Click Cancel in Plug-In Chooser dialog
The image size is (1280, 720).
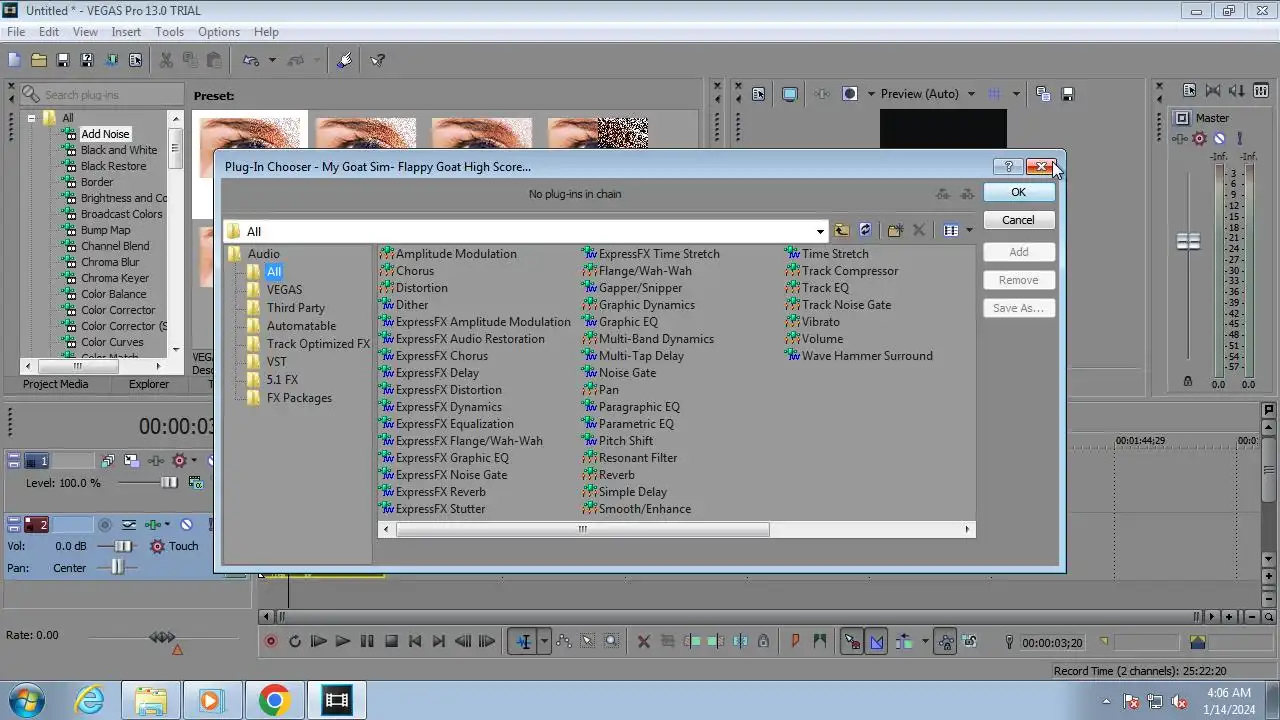tap(1018, 220)
